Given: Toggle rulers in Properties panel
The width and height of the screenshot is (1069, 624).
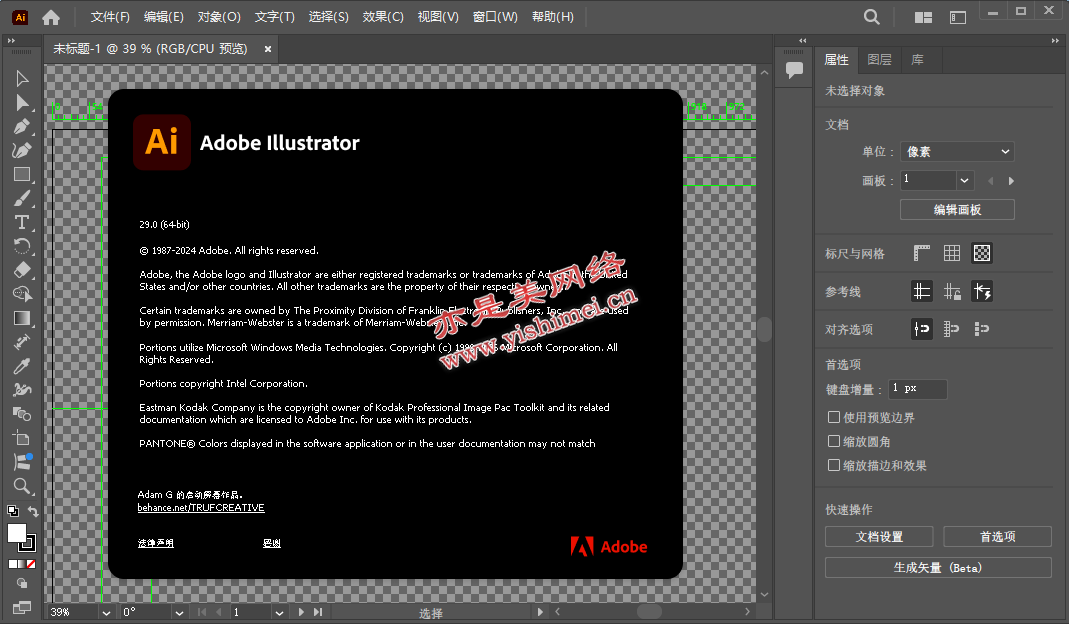Looking at the screenshot, I should point(922,254).
